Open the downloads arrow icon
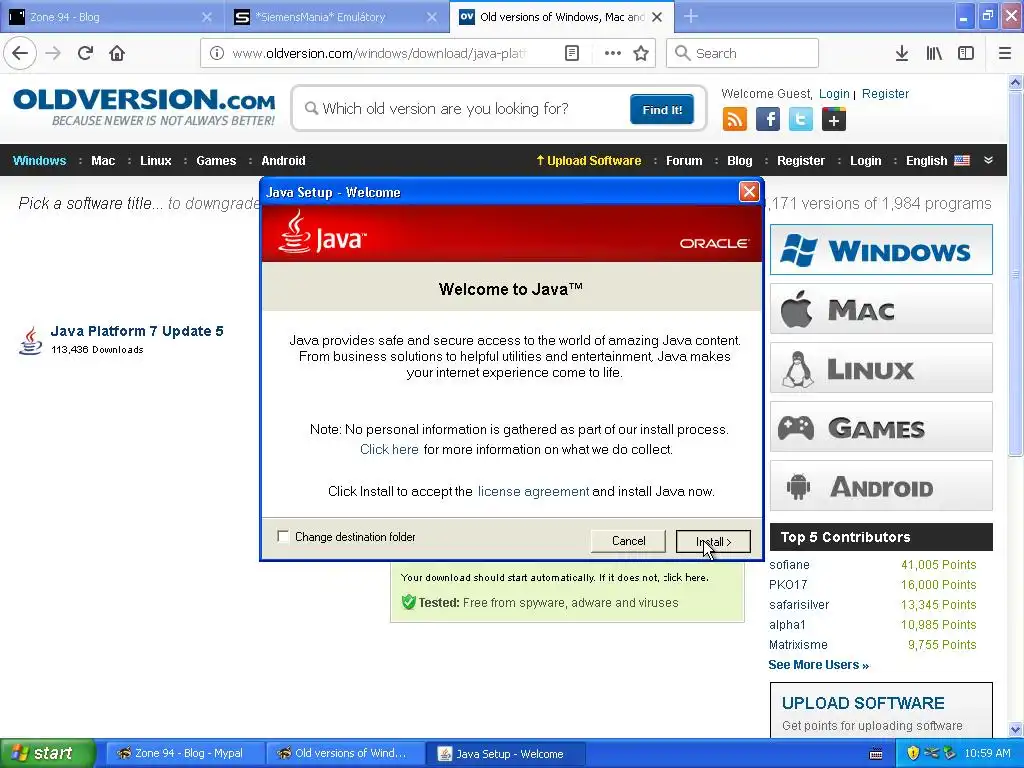 point(902,53)
